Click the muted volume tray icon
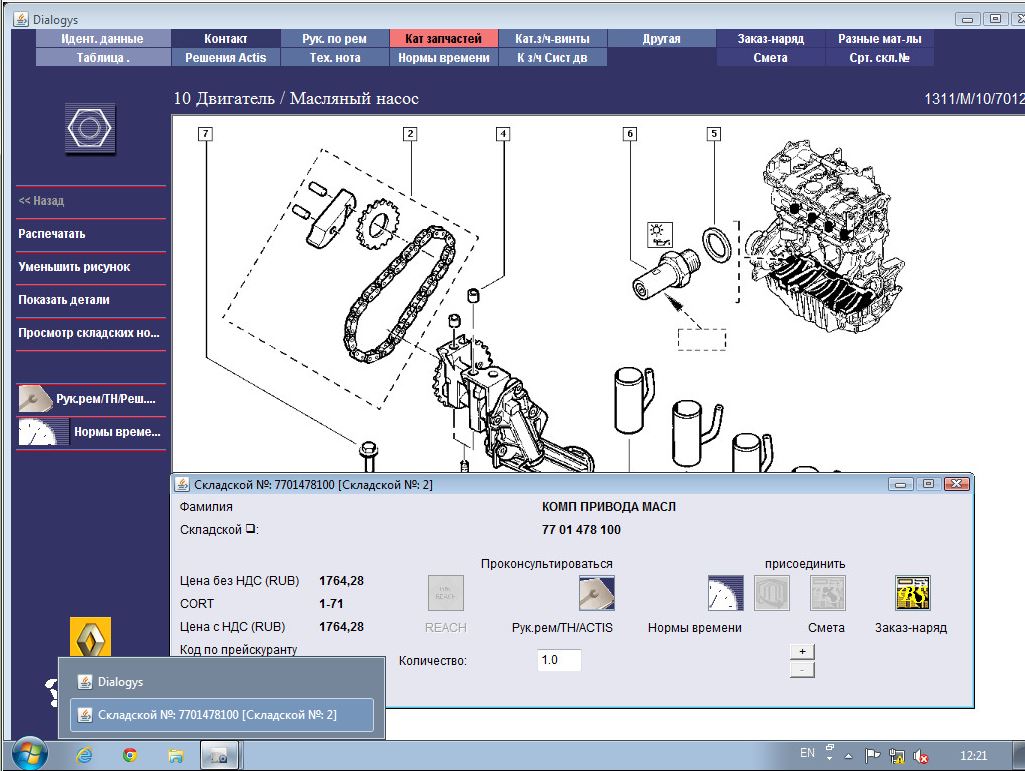Image resolution: width=1025 pixels, height=771 pixels. (x=922, y=757)
